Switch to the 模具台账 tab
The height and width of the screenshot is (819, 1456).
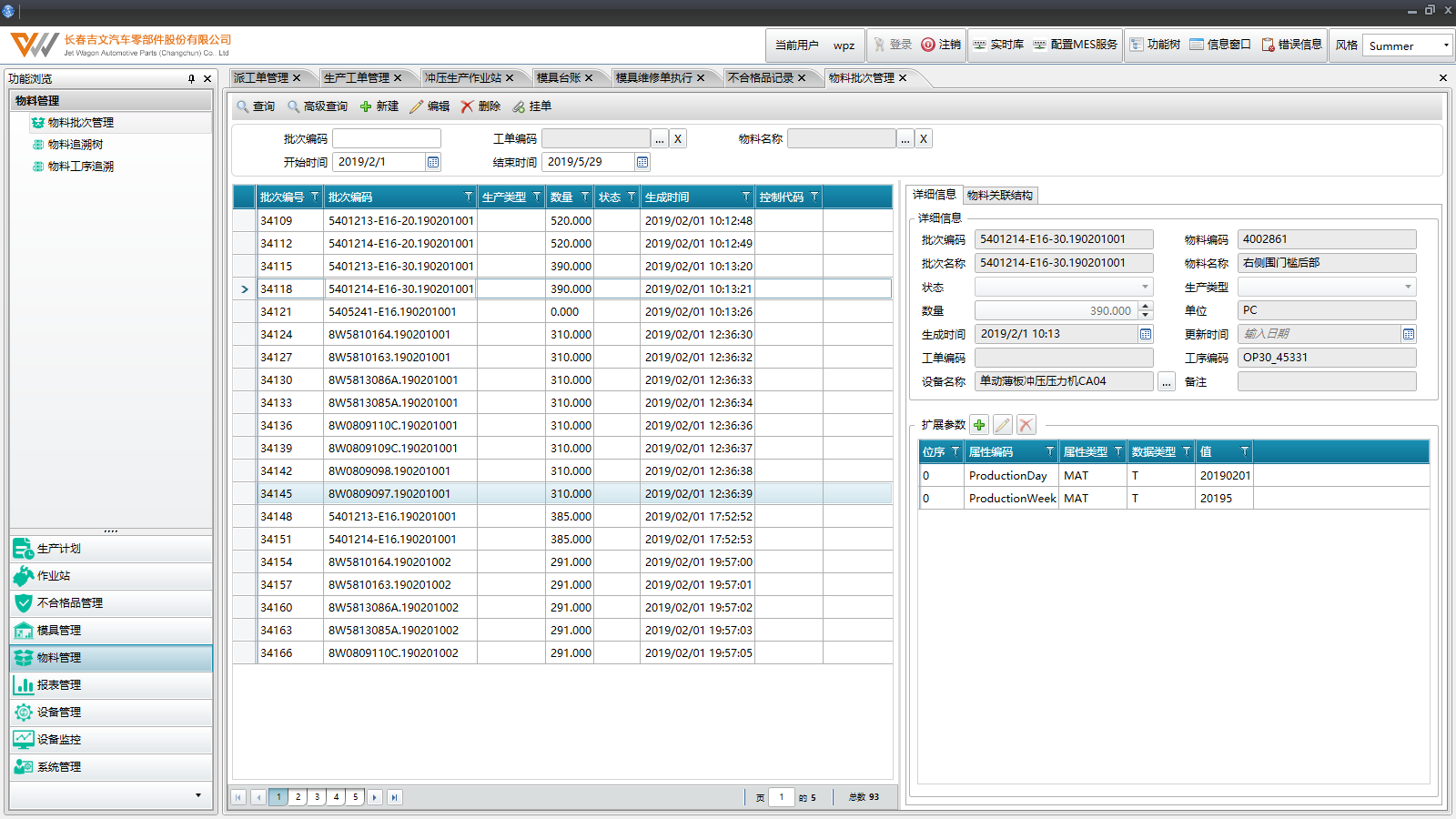click(559, 78)
